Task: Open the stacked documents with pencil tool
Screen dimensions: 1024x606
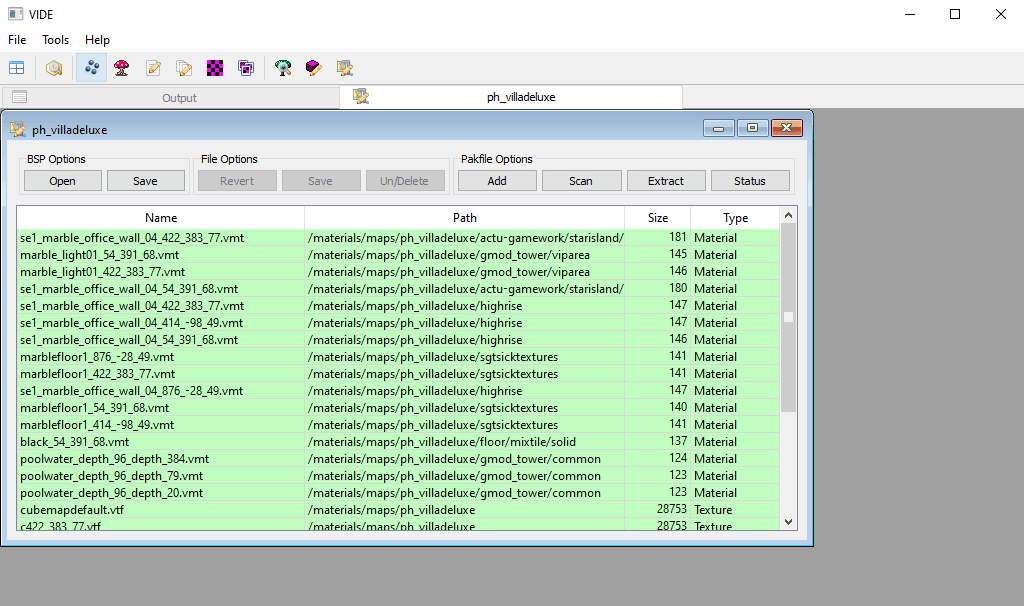Action: [184, 68]
